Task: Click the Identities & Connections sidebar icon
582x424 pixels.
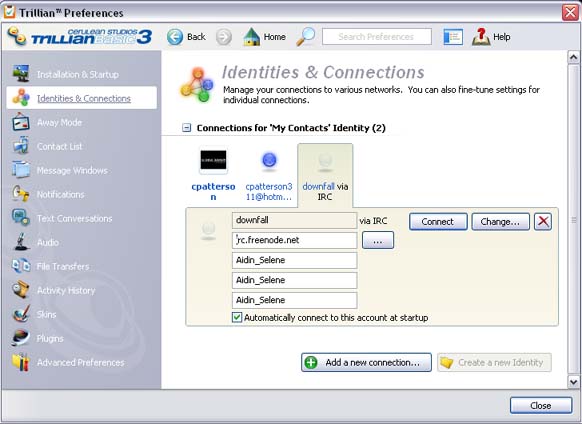Action: 21,98
